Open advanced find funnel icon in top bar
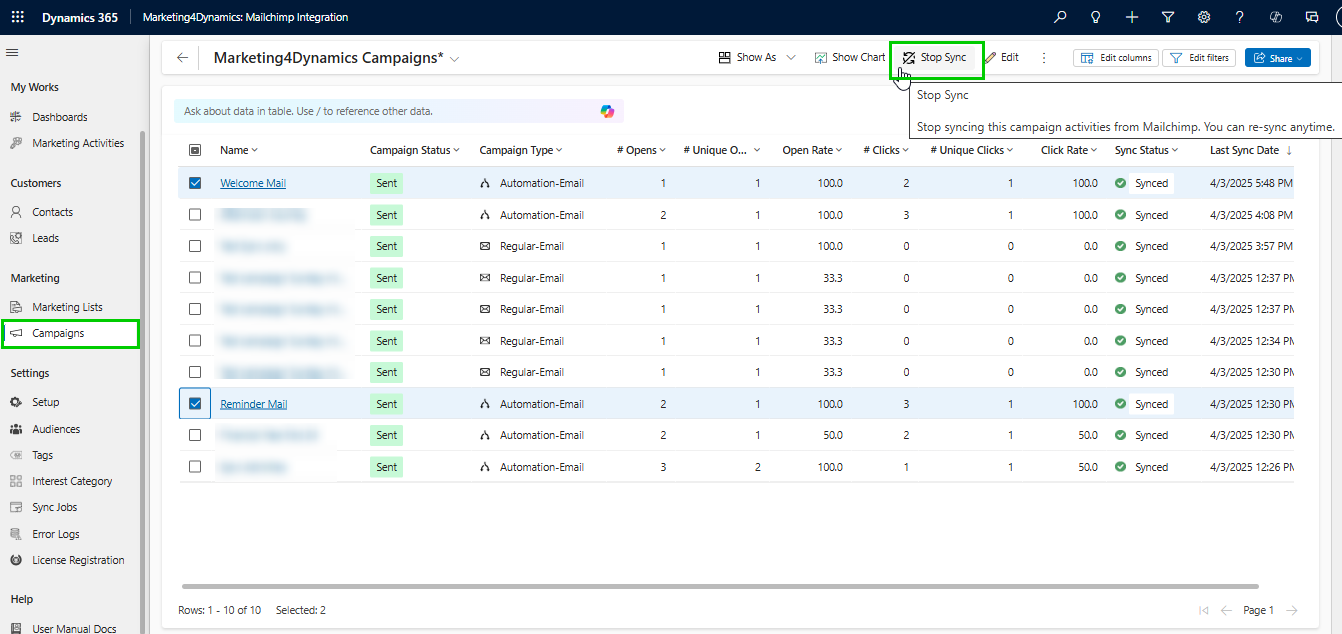Image resolution: width=1342 pixels, height=634 pixels. click(x=1167, y=17)
